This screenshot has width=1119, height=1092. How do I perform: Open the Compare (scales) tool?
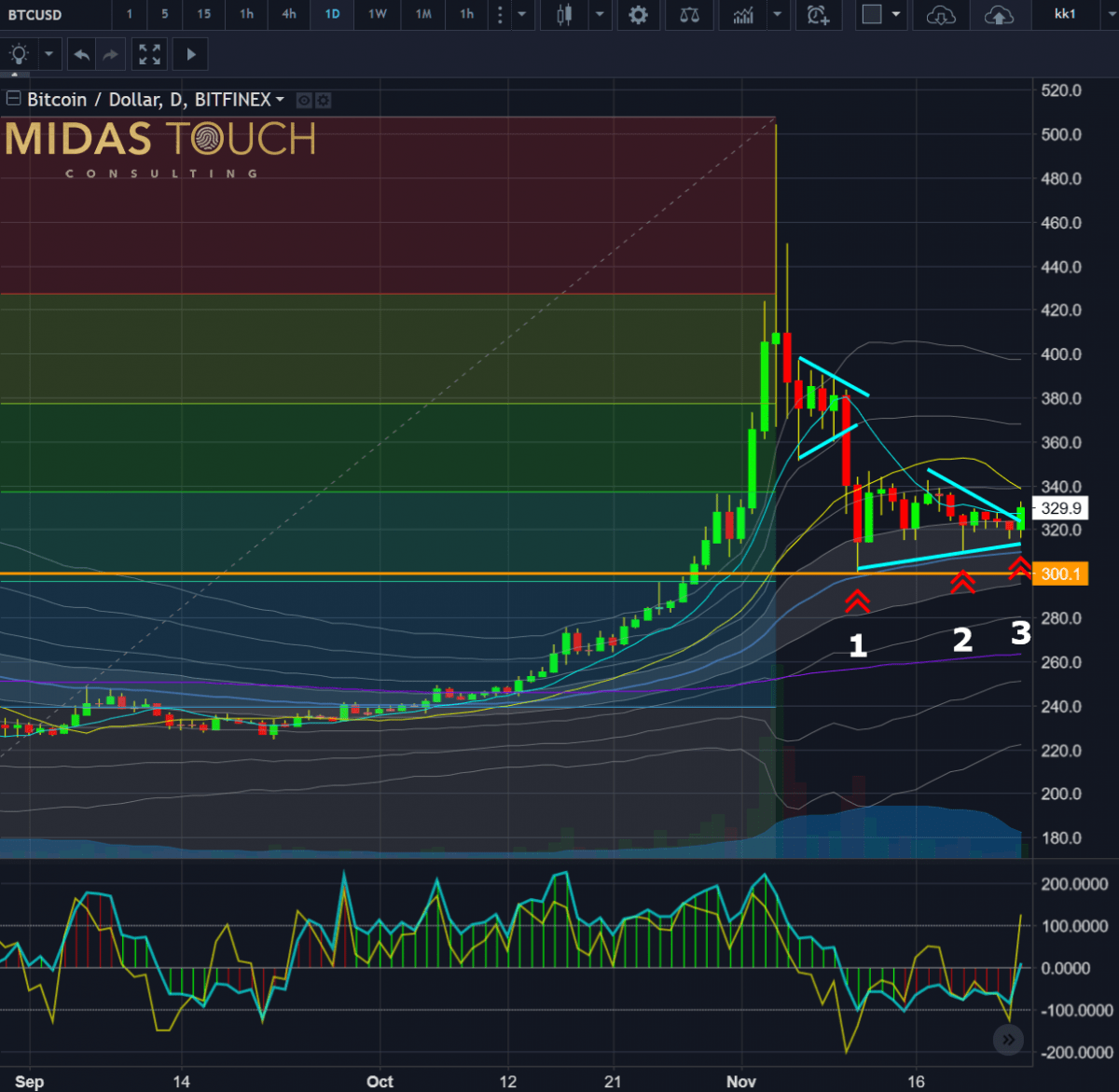(x=689, y=15)
